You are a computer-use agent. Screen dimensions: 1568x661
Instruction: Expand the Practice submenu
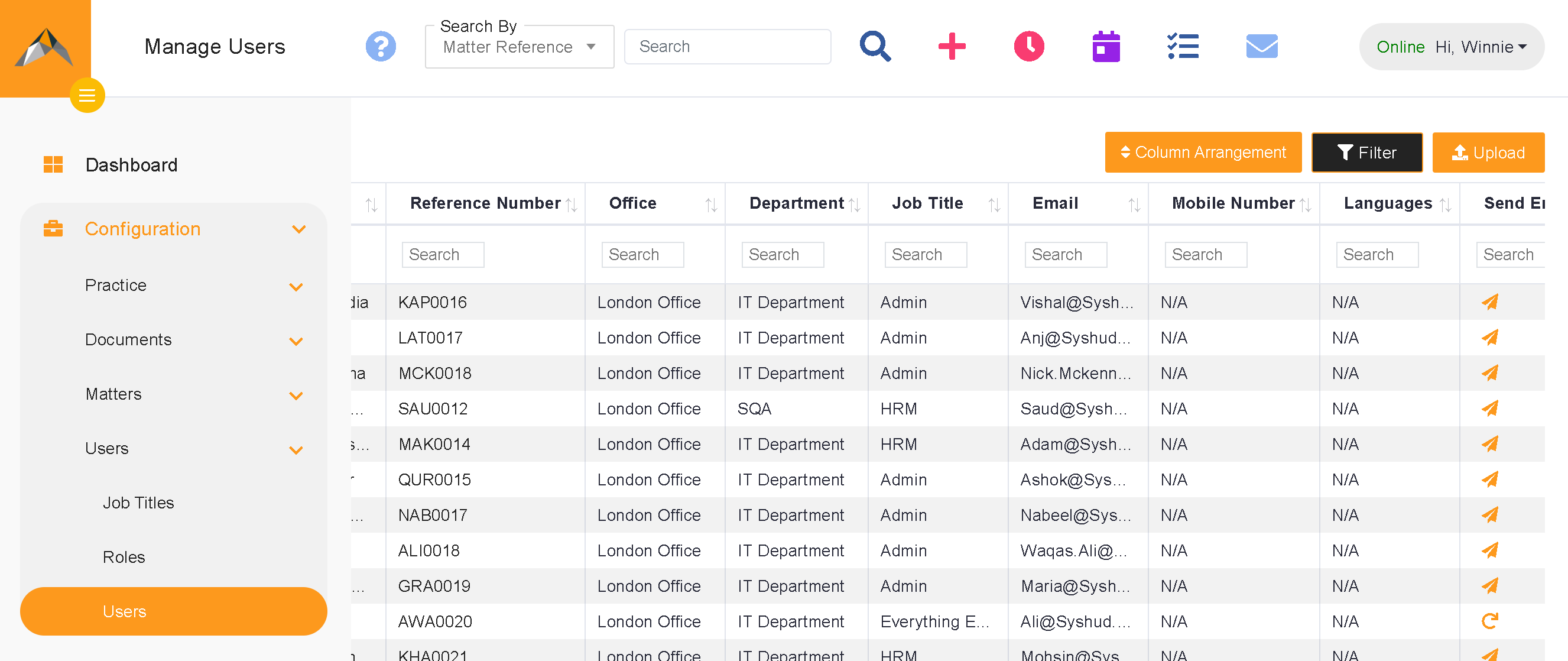296,287
